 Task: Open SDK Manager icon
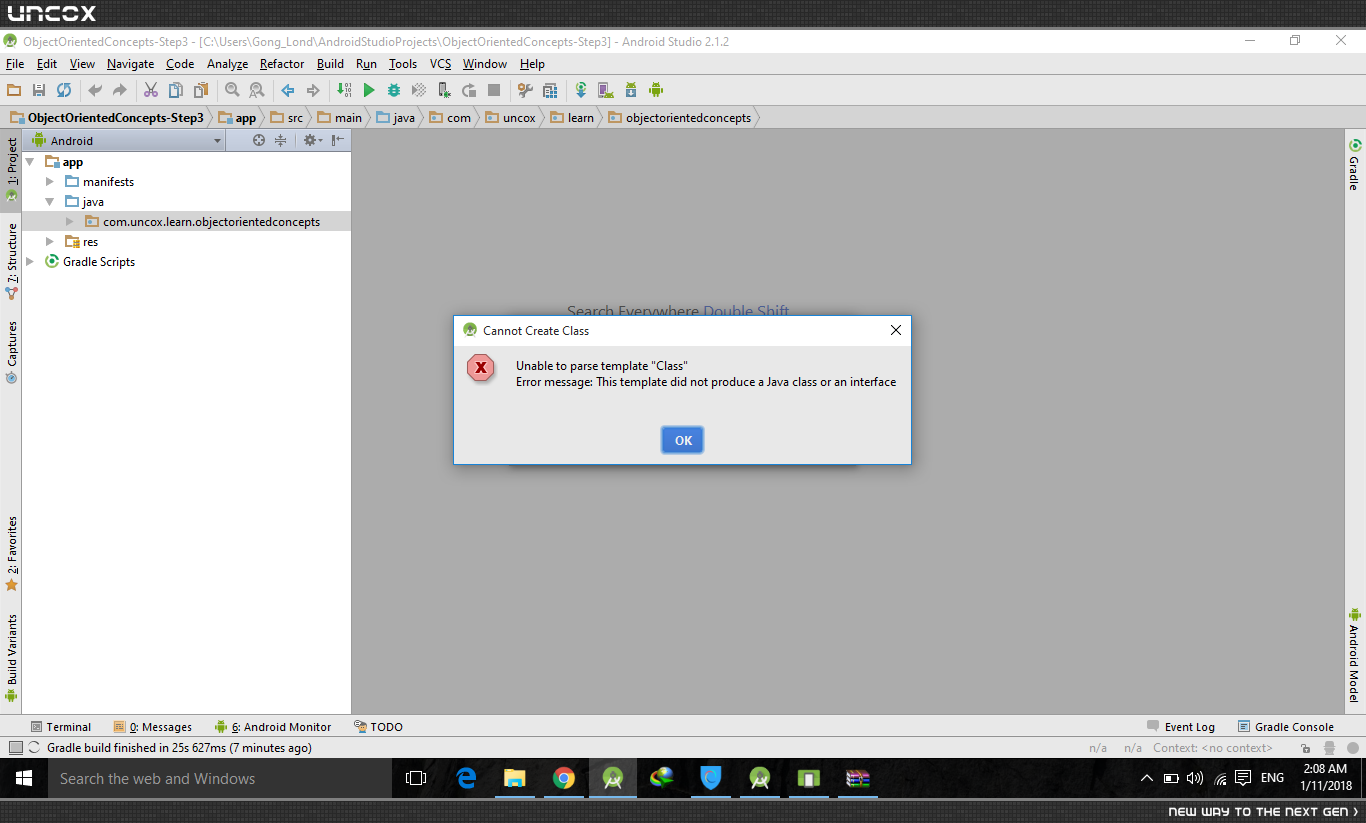click(631, 90)
